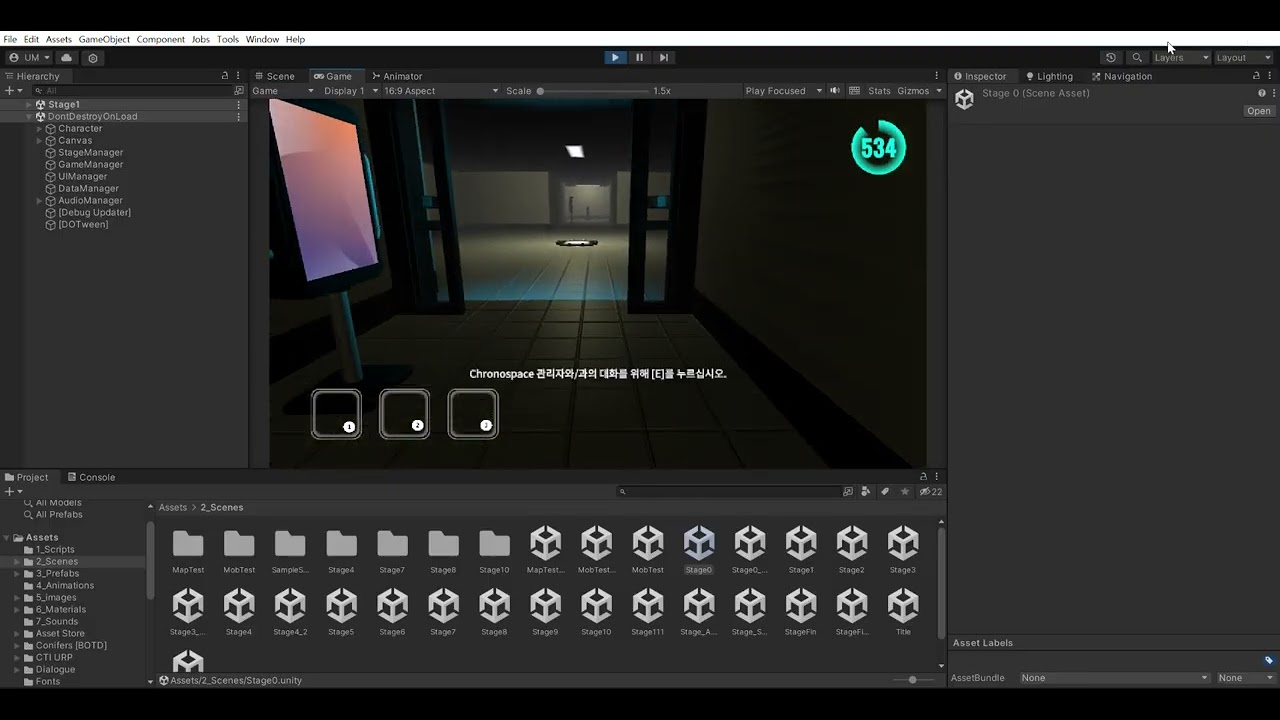Select the [DOTween] object in Hierarchy
The height and width of the screenshot is (720, 1280).
click(82, 224)
